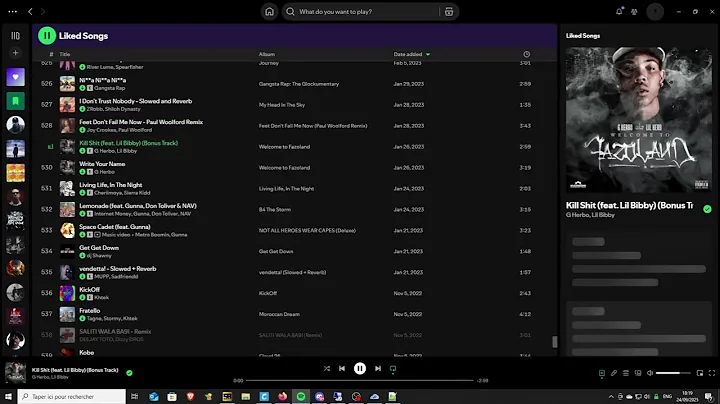Sort the list by the Title column
720x404 pixels.
tap(65, 54)
